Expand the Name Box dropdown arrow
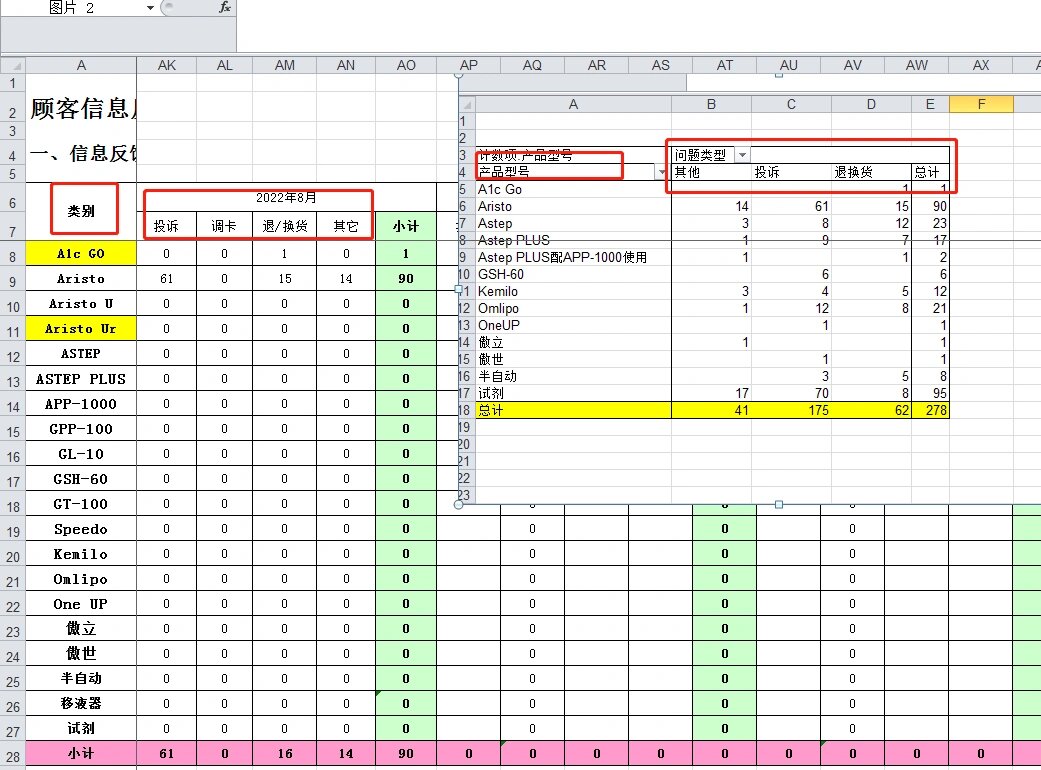 coord(150,8)
